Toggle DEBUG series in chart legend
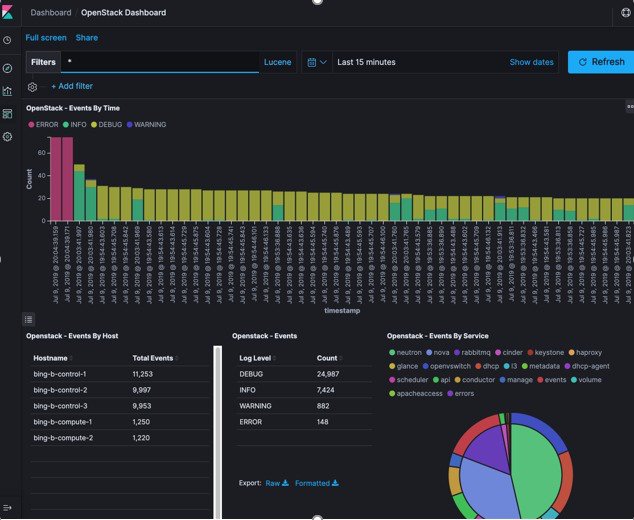 [x=107, y=125]
